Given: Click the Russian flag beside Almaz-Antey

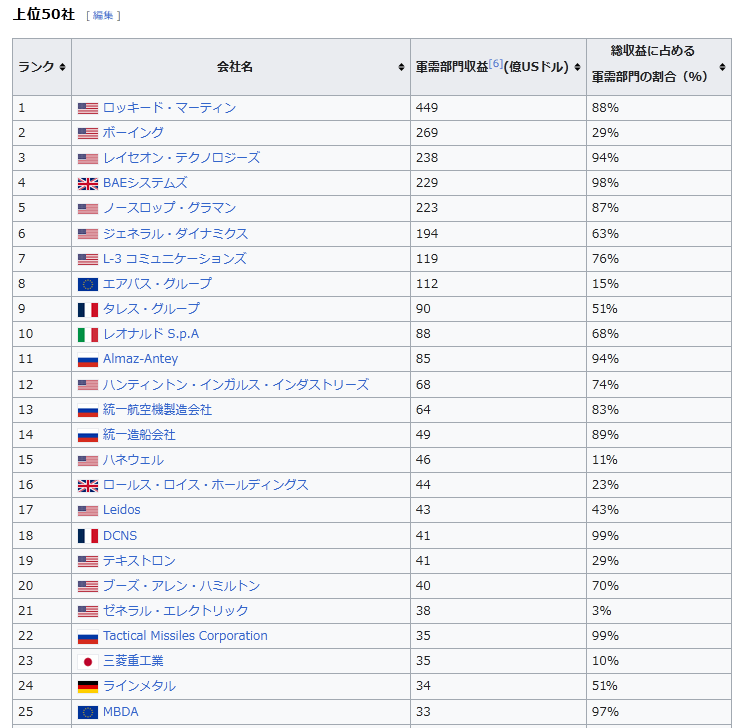Looking at the screenshot, I should point(88,360).
